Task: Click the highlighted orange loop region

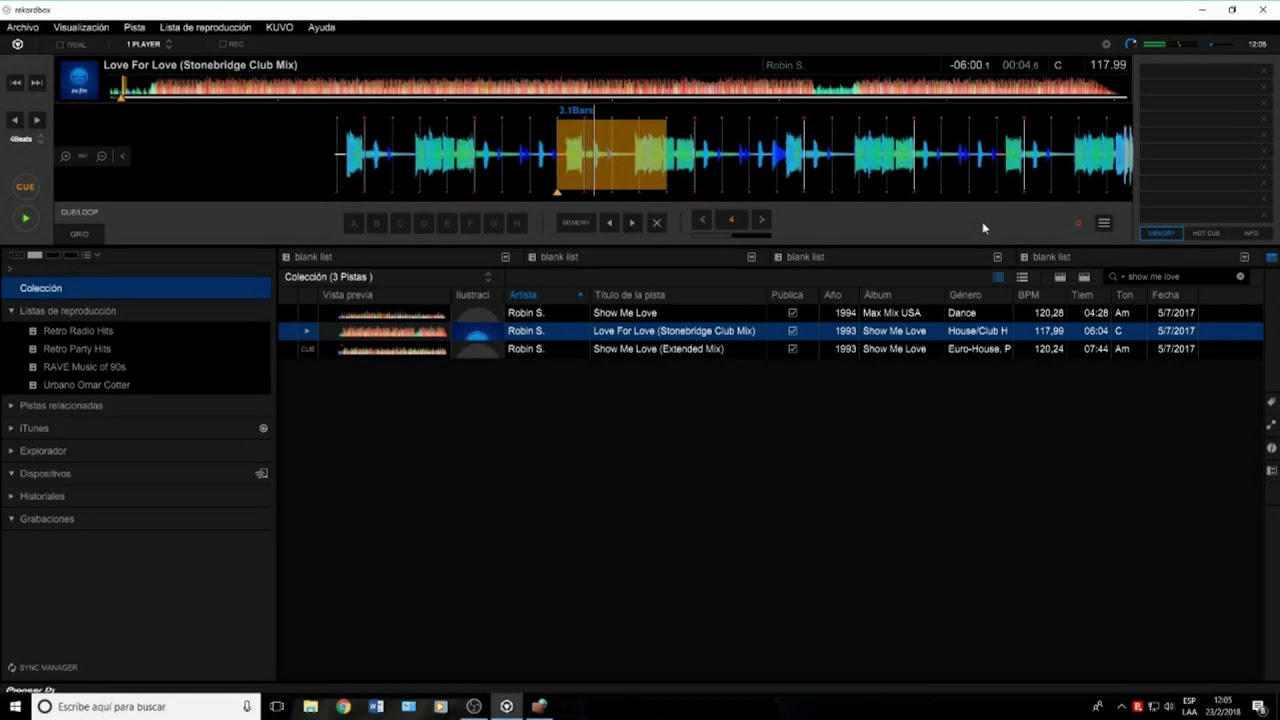Action: tap(612, 155)
